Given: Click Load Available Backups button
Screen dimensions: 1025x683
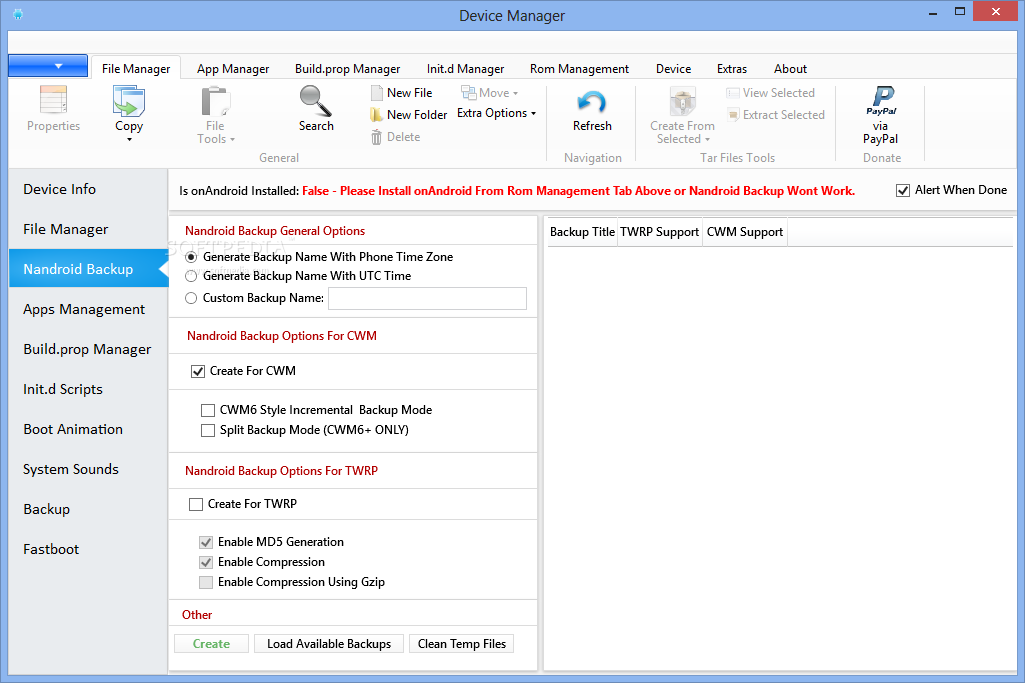Looking at the screenshot, I should (x=329, y=644).
